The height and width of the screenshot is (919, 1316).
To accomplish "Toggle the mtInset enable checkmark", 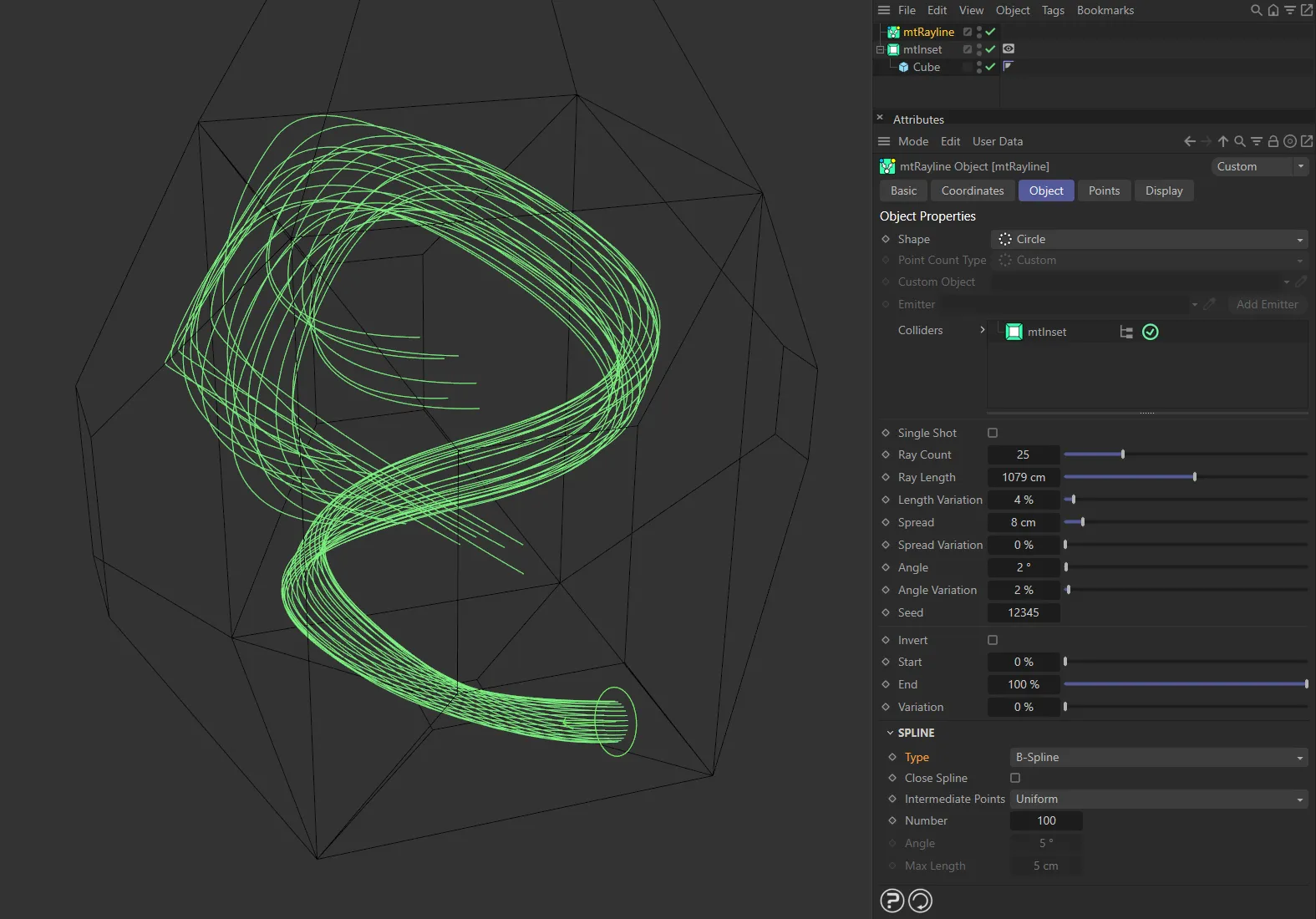I will click(990, 49).
